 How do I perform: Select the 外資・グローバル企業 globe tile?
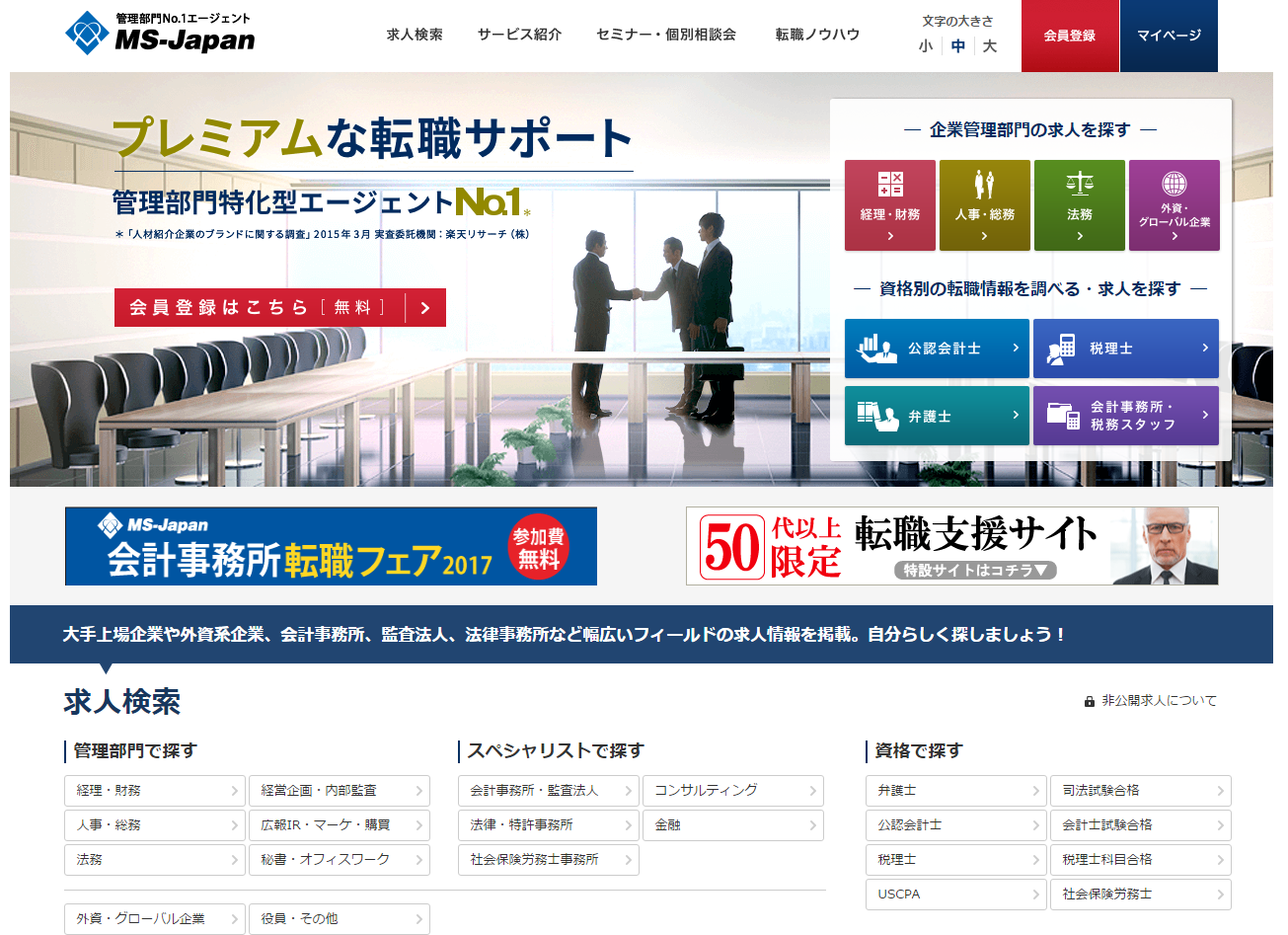point(1174,205)
